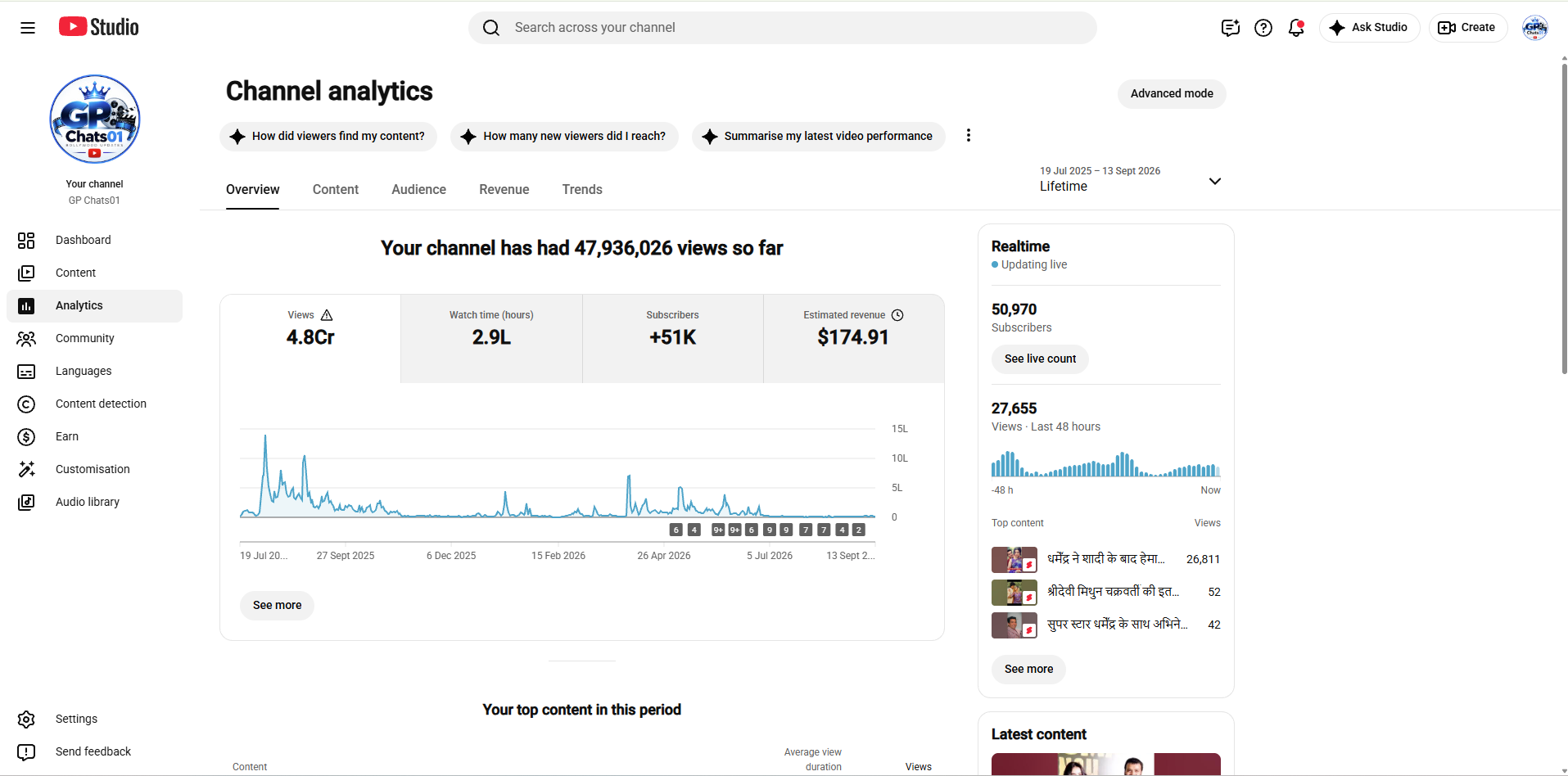
Task: Click the Views warning triangle icon
Action: [327, 315]
